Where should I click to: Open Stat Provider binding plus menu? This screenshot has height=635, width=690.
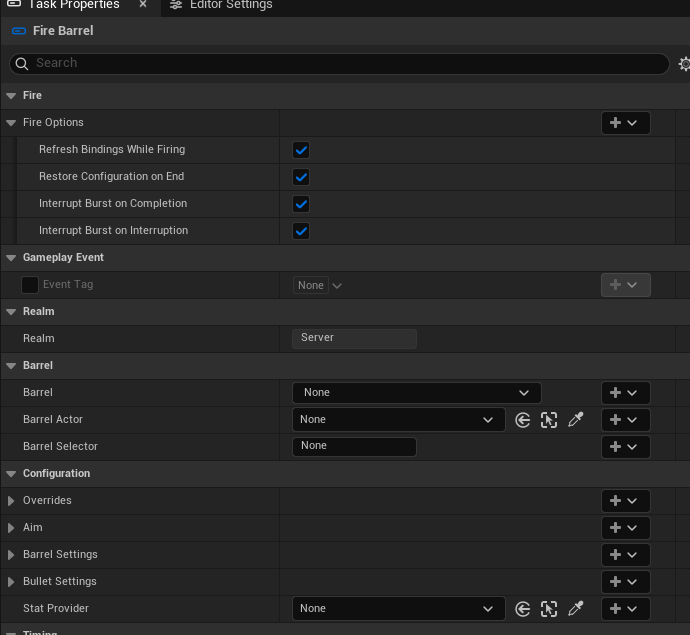point(625,609)
